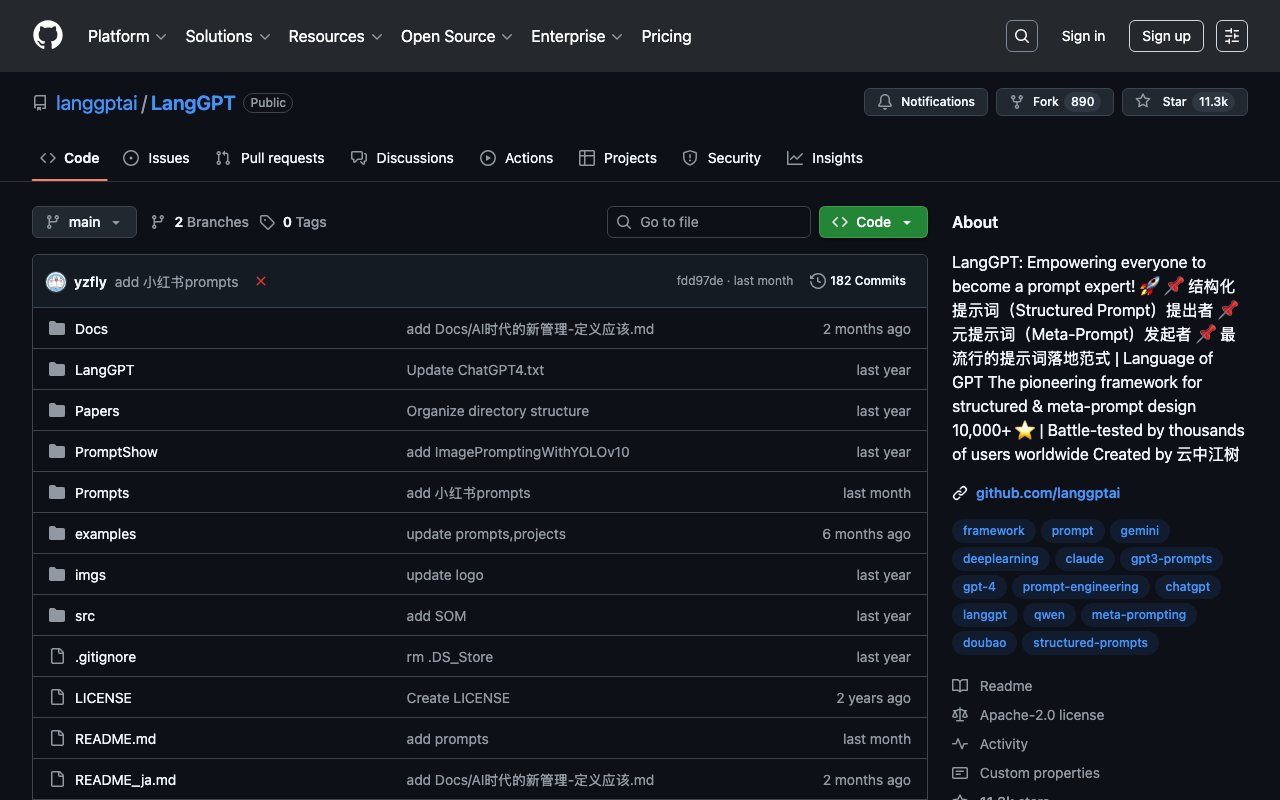Viewport: 1280px width, 800px height.
Task: Expand the Platform navigation menu
Action: tap(127, 36)
